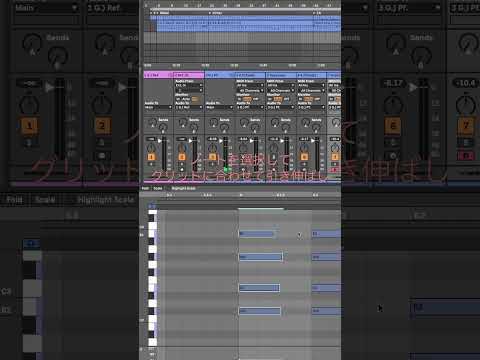Toggle track 2 activator button
This screenshot has height=360, width=480.
tap(182, 157)
